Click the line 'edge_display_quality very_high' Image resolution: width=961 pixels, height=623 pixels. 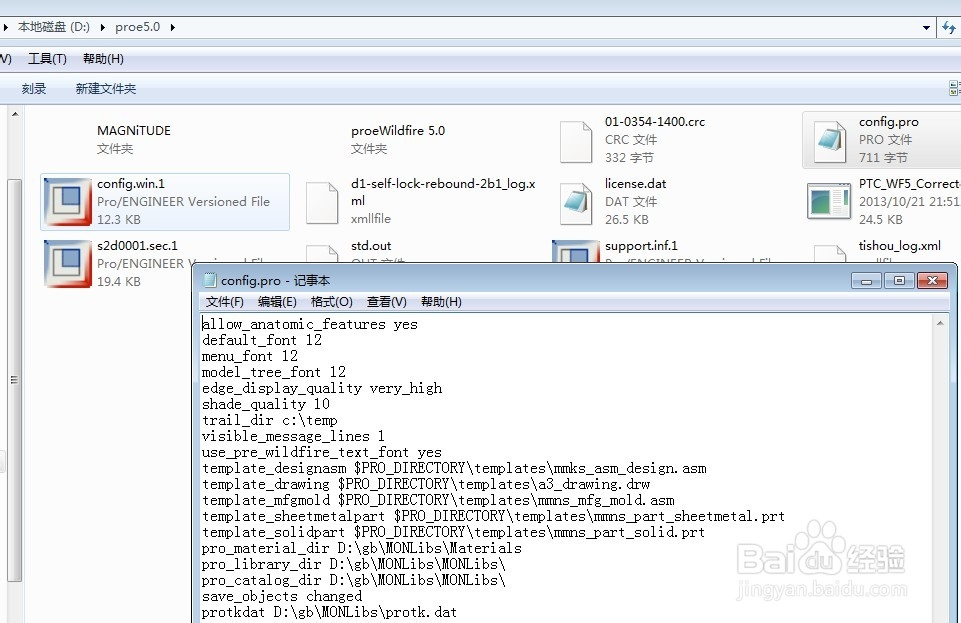pyautogui.click(x=322, y=388)
